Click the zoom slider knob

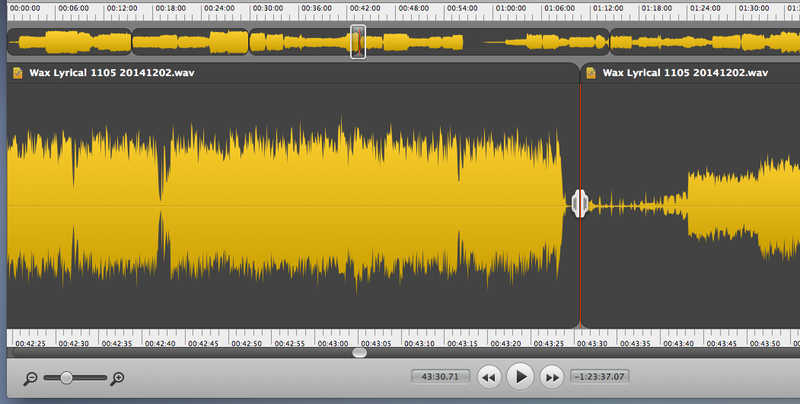66,378
